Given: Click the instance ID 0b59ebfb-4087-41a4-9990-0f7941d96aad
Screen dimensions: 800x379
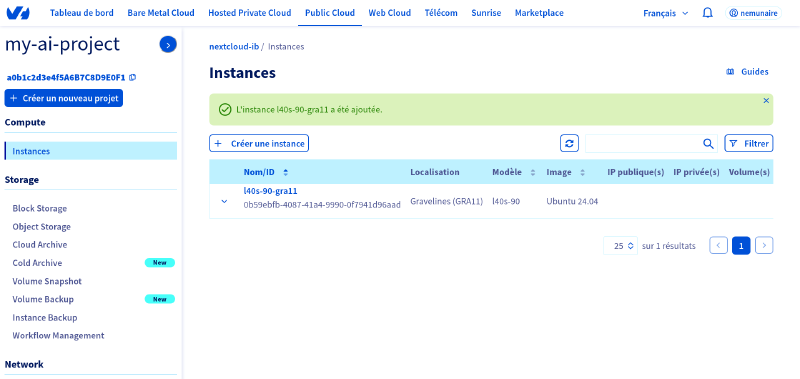Looking at the screenshot, I should click(322, 205).
